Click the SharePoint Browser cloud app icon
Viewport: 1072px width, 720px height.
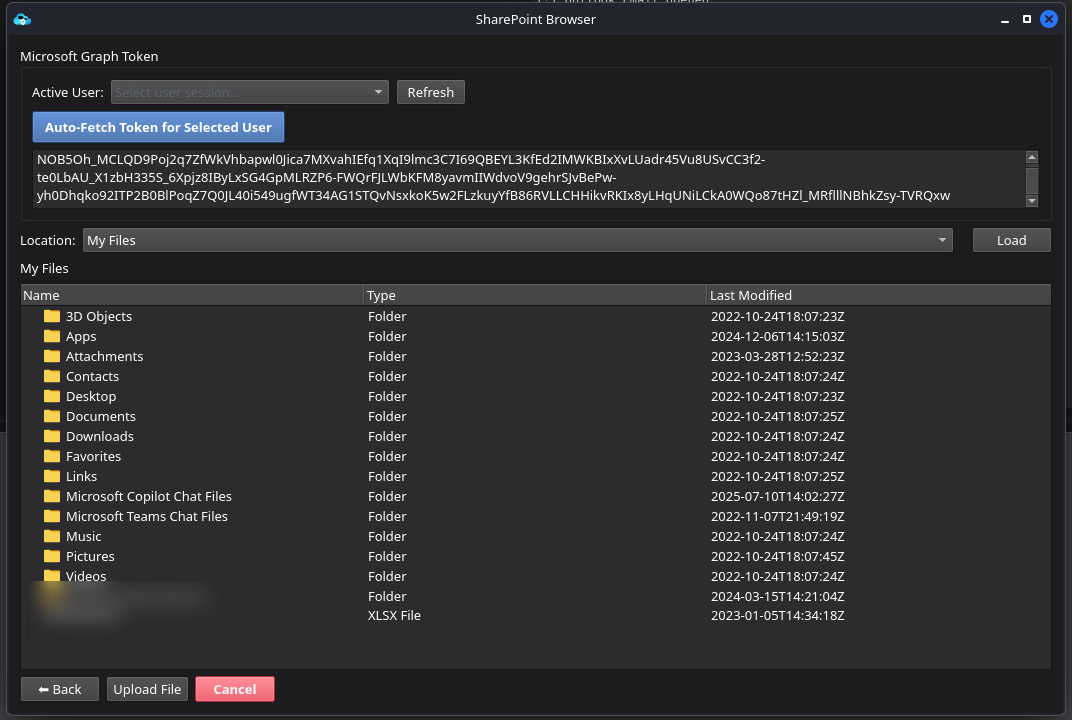[22, 19]
